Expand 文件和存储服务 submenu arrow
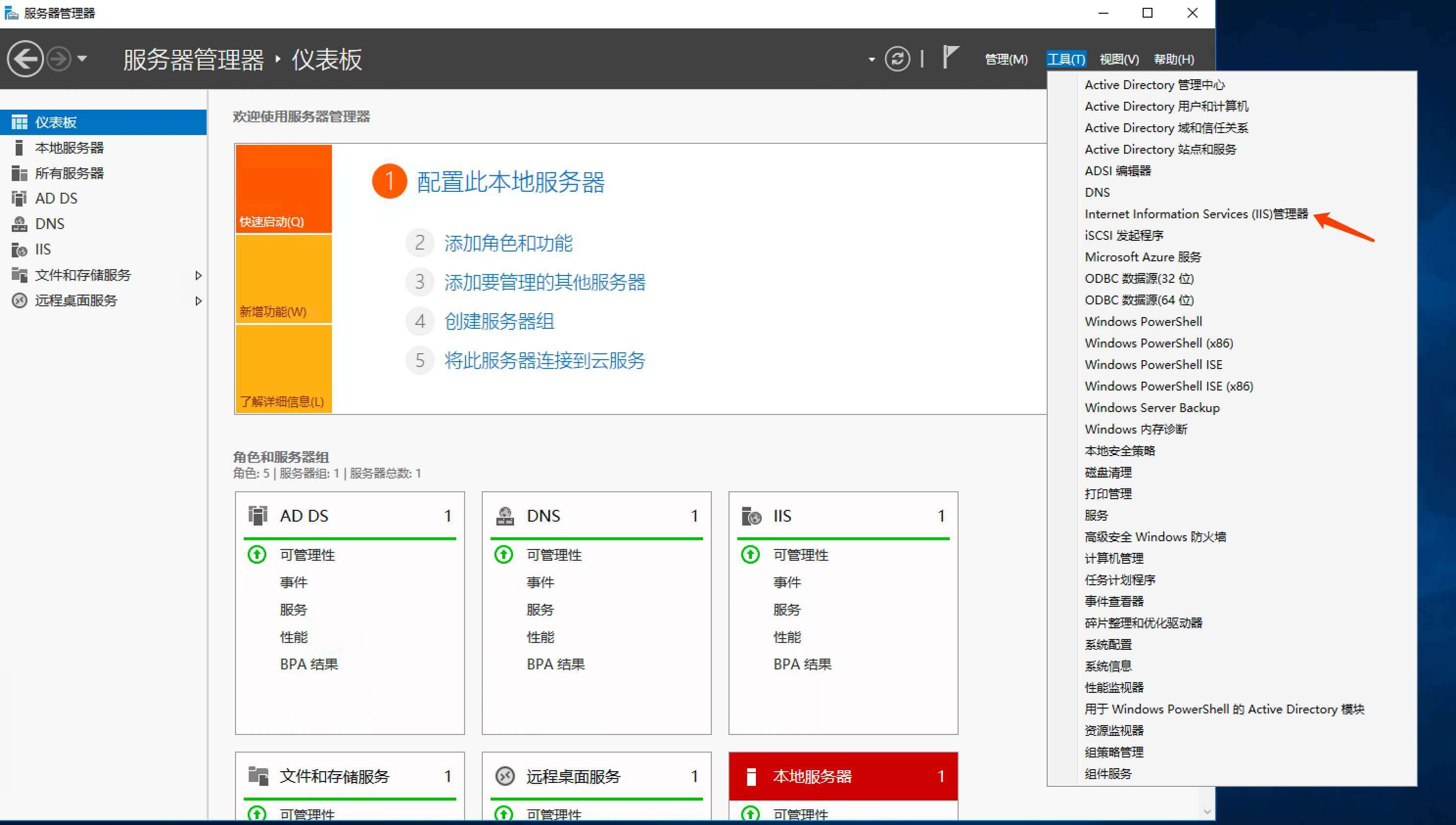The image size is (1456, 825). (198, 275)
